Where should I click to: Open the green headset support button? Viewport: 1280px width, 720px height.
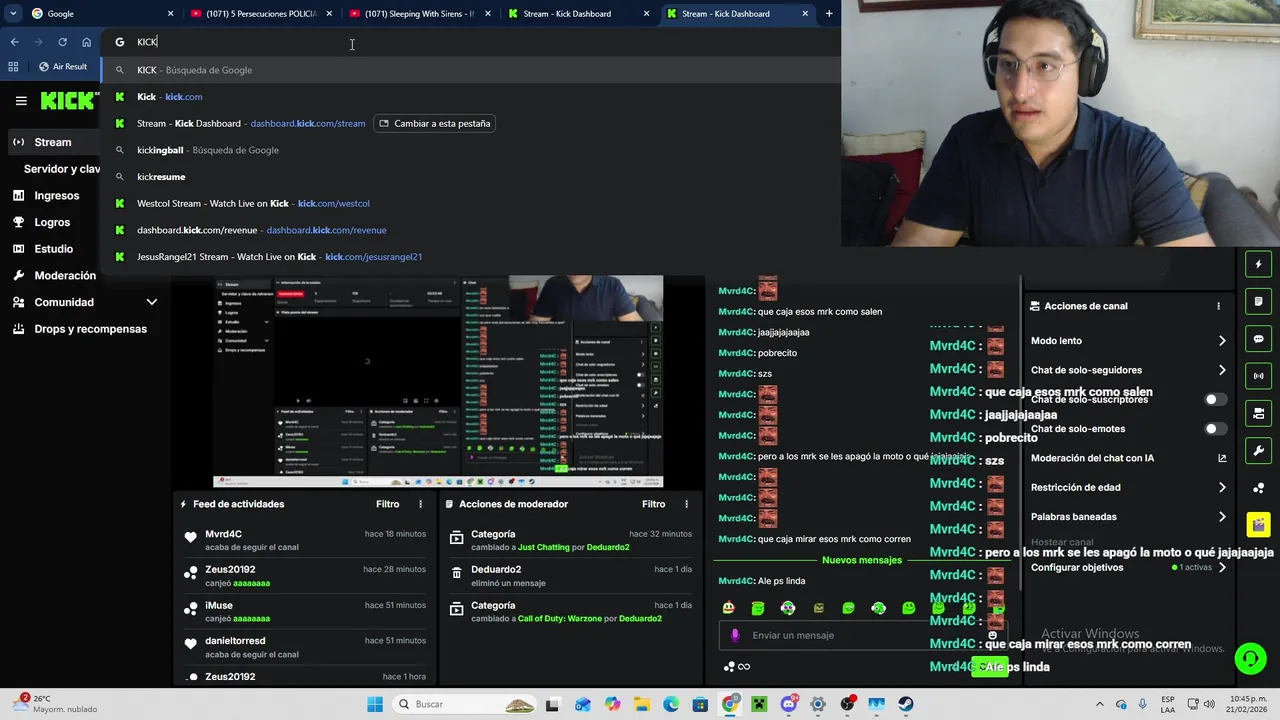click(1250, 658)
